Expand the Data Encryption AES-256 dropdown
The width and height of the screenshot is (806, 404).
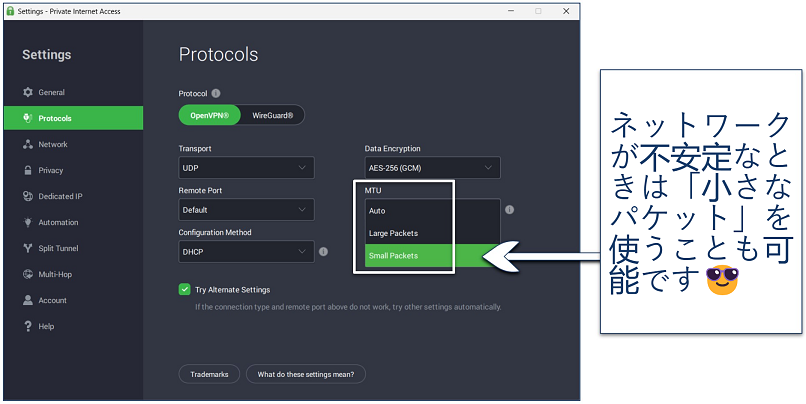coord(432,168)
